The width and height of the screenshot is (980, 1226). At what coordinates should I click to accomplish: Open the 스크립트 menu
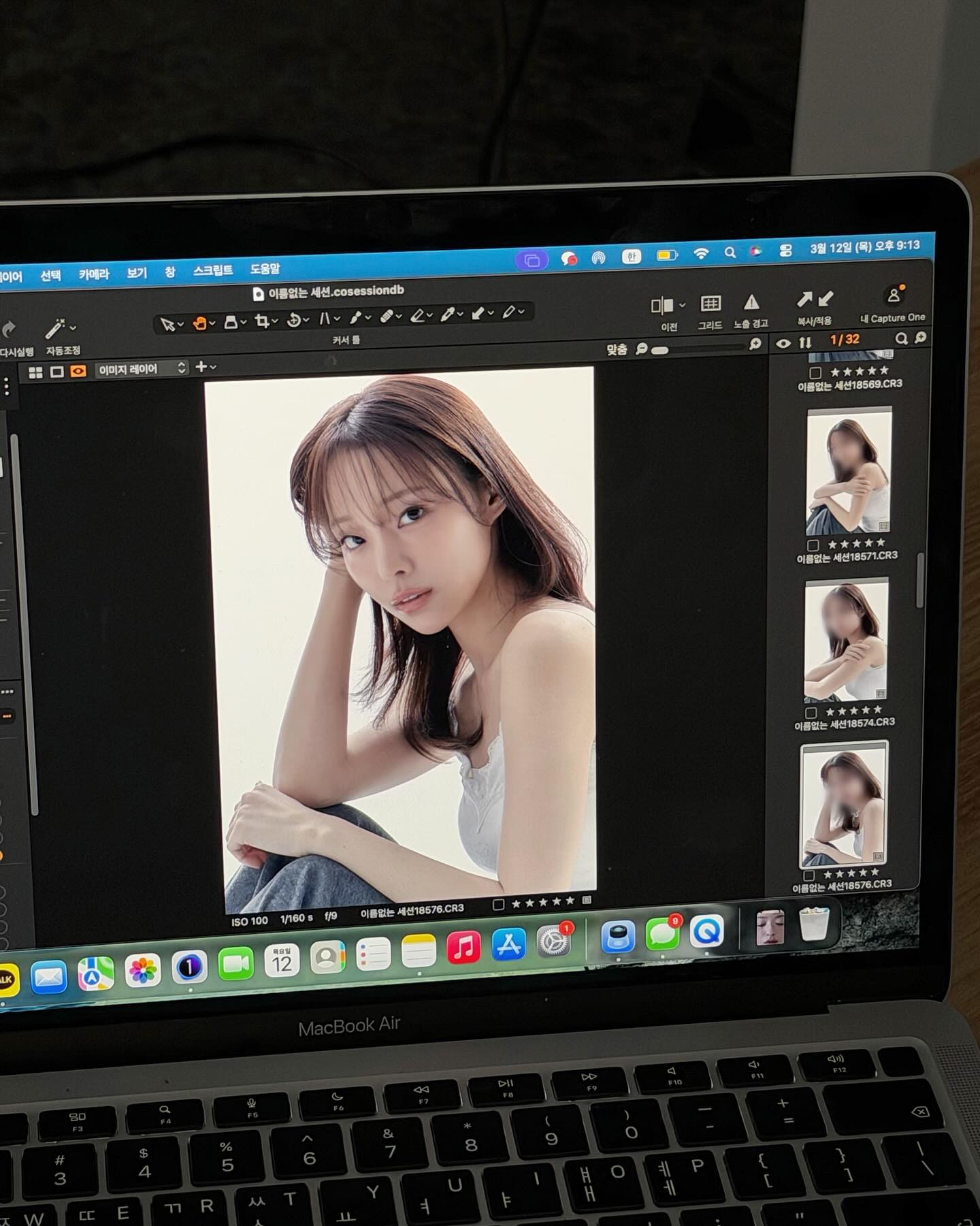(212, 270)
